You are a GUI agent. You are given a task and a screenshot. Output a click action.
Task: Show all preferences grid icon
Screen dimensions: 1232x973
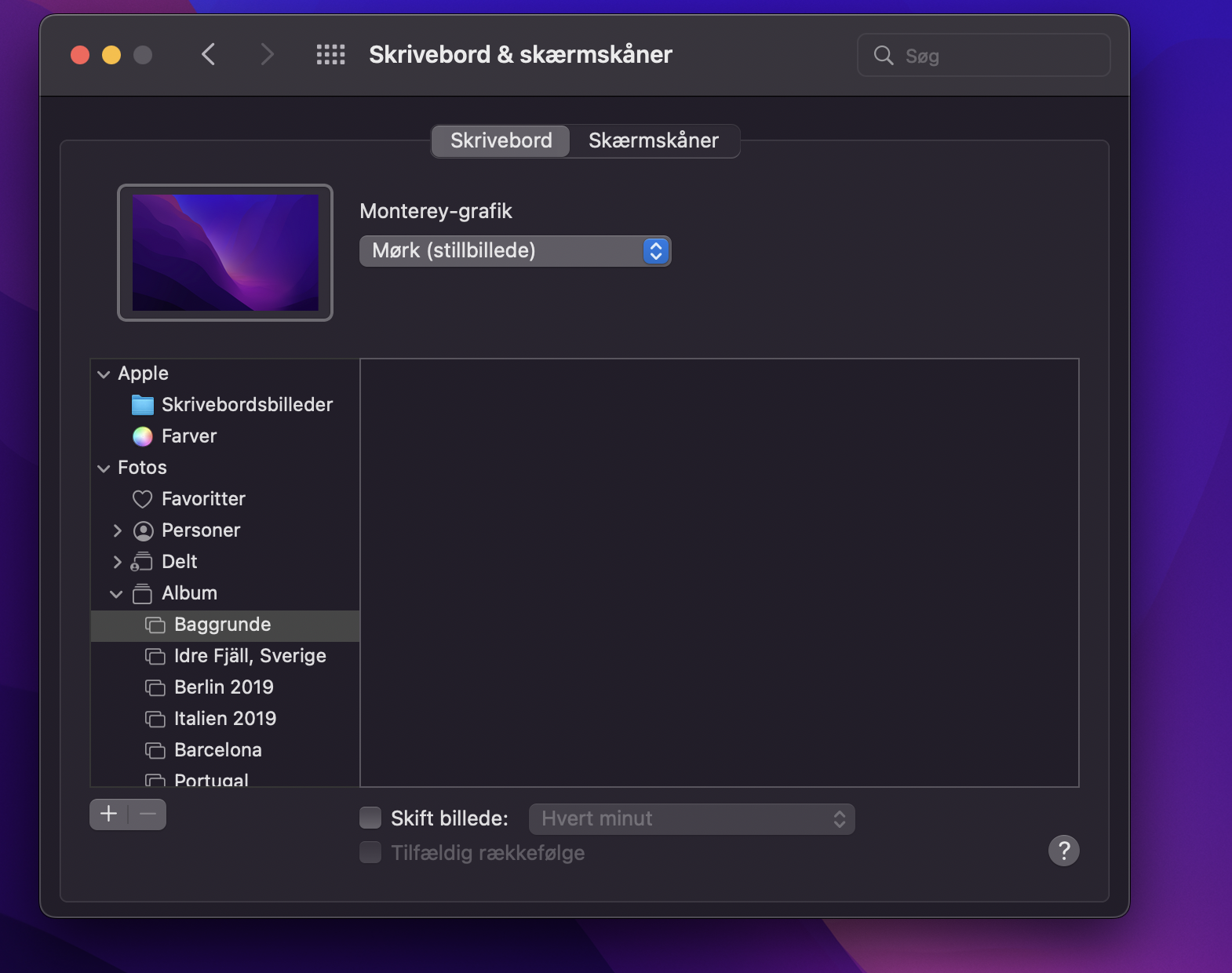pos(330,54)
